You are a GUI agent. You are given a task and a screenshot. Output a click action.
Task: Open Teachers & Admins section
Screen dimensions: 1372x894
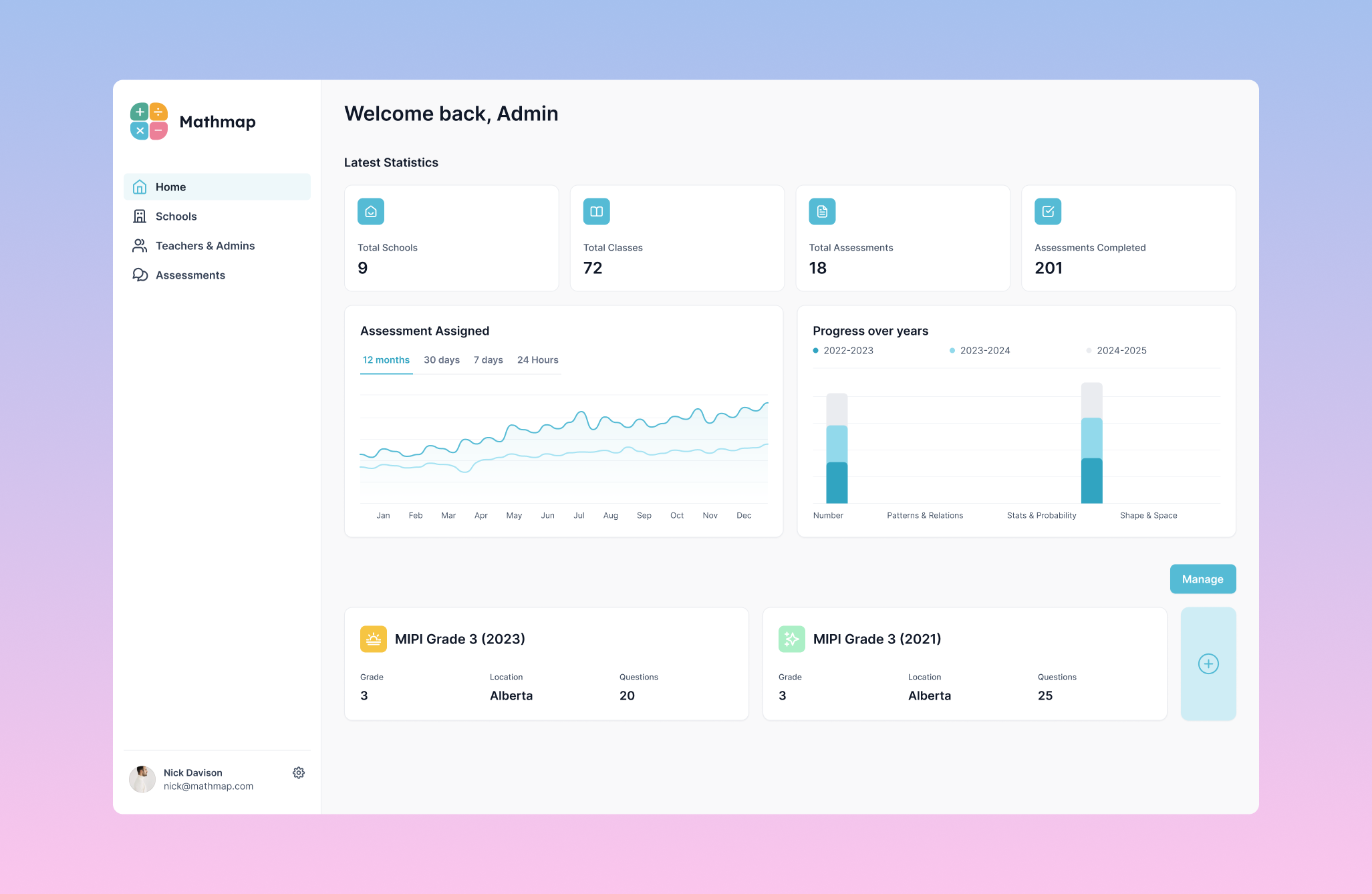[217, 246]
